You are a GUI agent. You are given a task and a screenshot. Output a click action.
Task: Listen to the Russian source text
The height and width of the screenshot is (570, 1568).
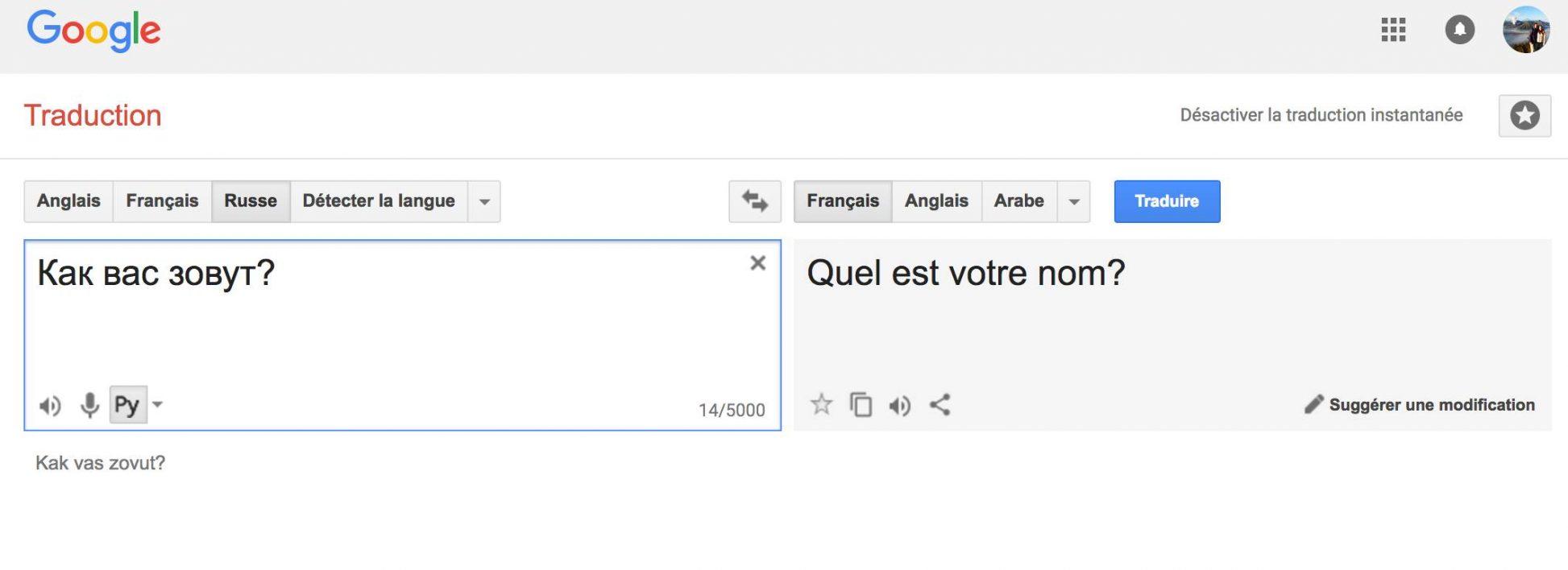click(x=49, y=405)
